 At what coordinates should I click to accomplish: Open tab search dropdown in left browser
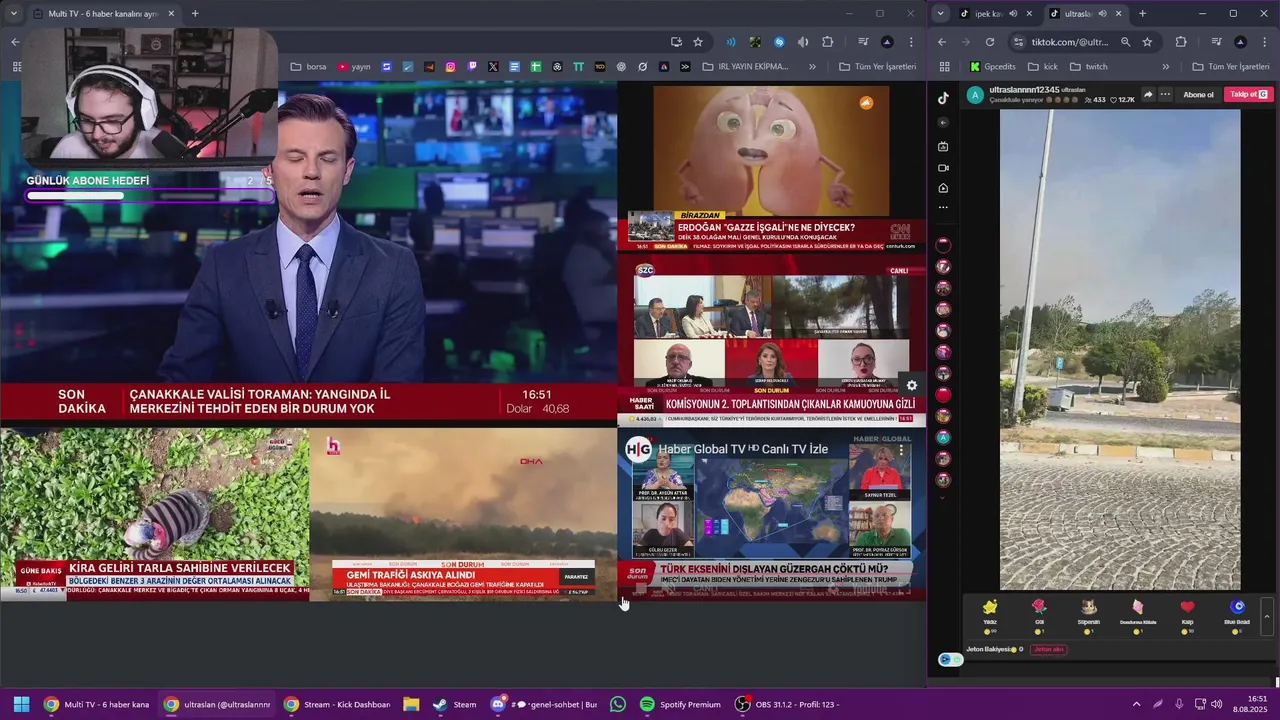[13, 14]
